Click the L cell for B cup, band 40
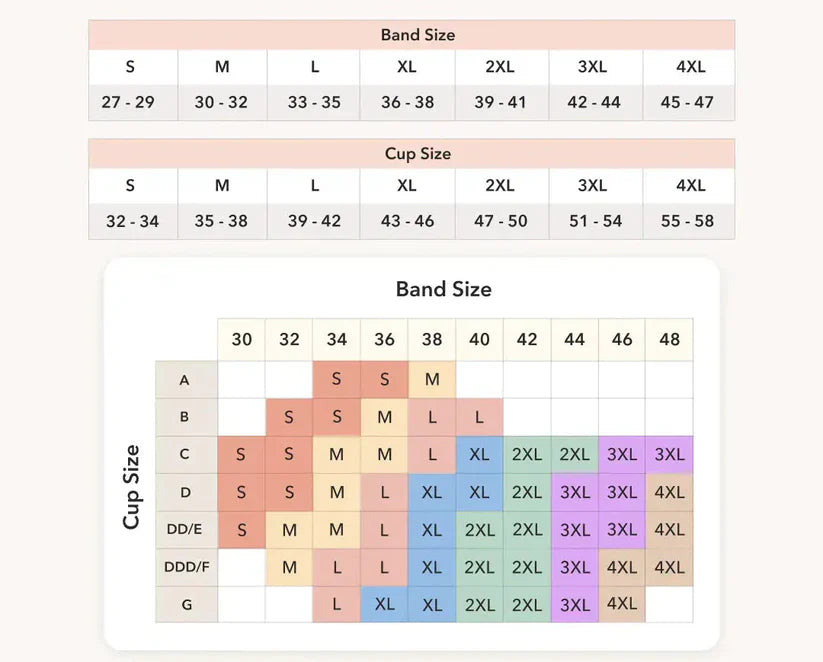This screenshot has width=823, height=662. pos(479,417)
